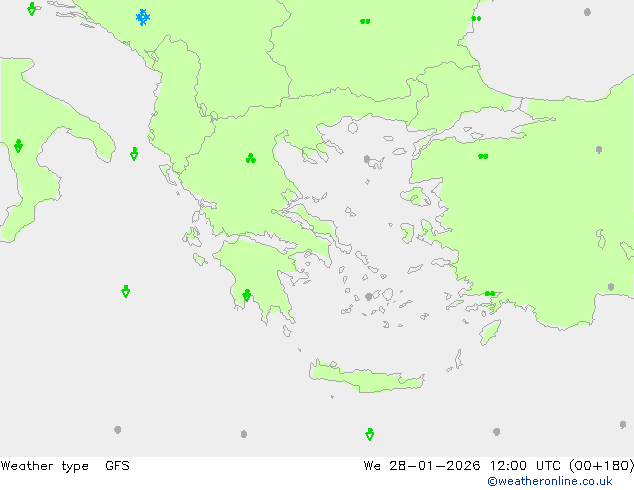634x490 pixels.
Task: Select gray dot near Lemnos in the north Aegean
Action: 367,159
